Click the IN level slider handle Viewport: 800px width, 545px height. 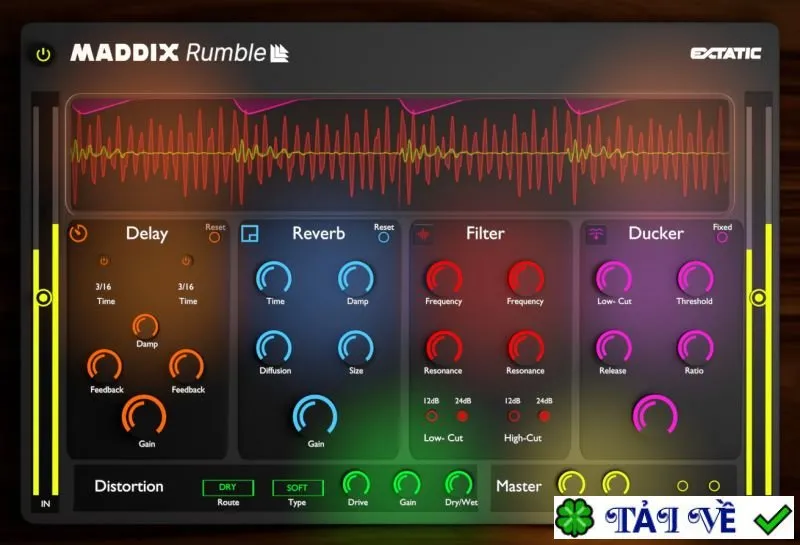tap(43, 298)
